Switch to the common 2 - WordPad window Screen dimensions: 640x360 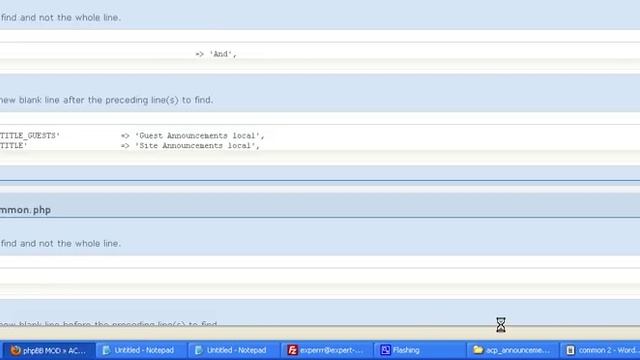tap(600, 350)
